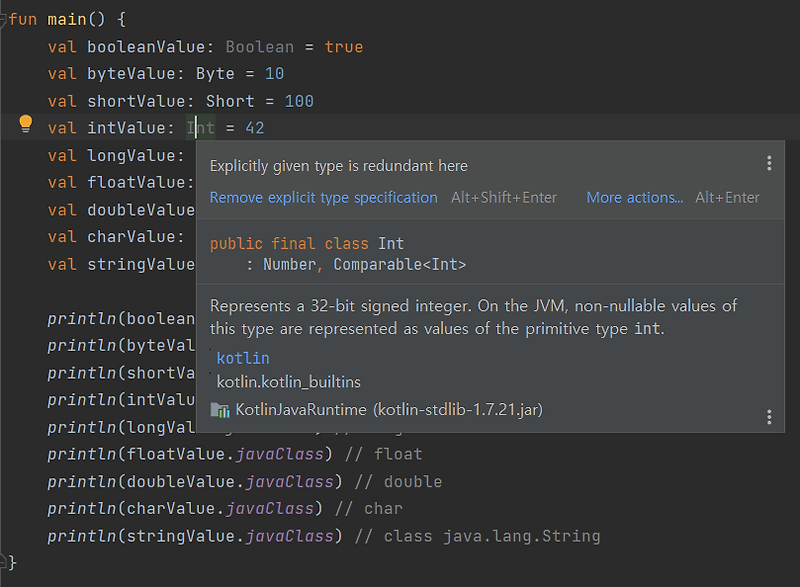The height and width of the screenshot is (587, 800).
Task: Select the true literal of booleanValue
Action: pyautogui.click(x=329, y=45)
